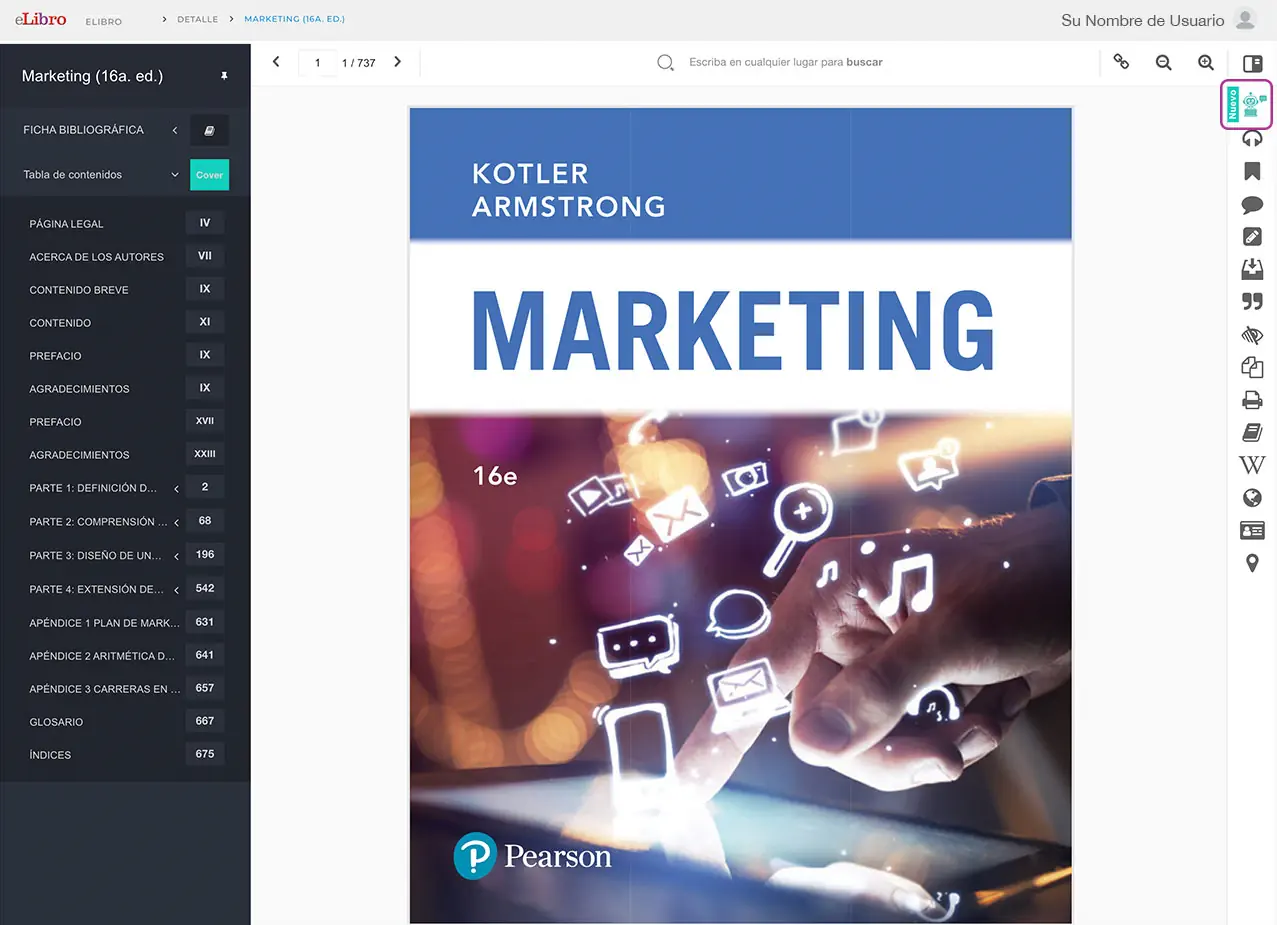Screen dimensions: 1277x925
Task: Click the green Cover button
Action: 209,175
